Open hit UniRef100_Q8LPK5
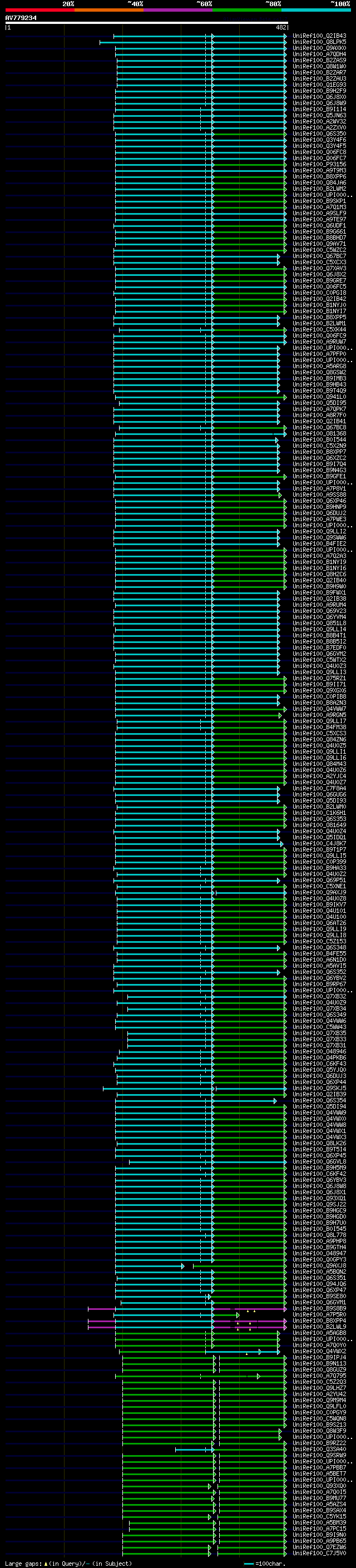 pyautogui.click(x=319, y=42)
